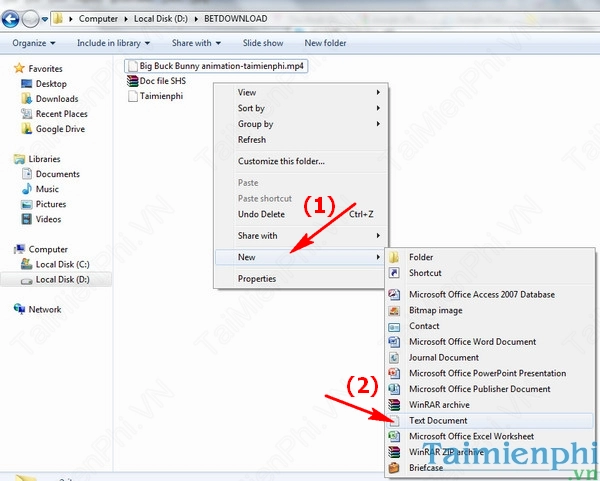
Task: Create a new WinRAR archive
Action: point(490,404)
